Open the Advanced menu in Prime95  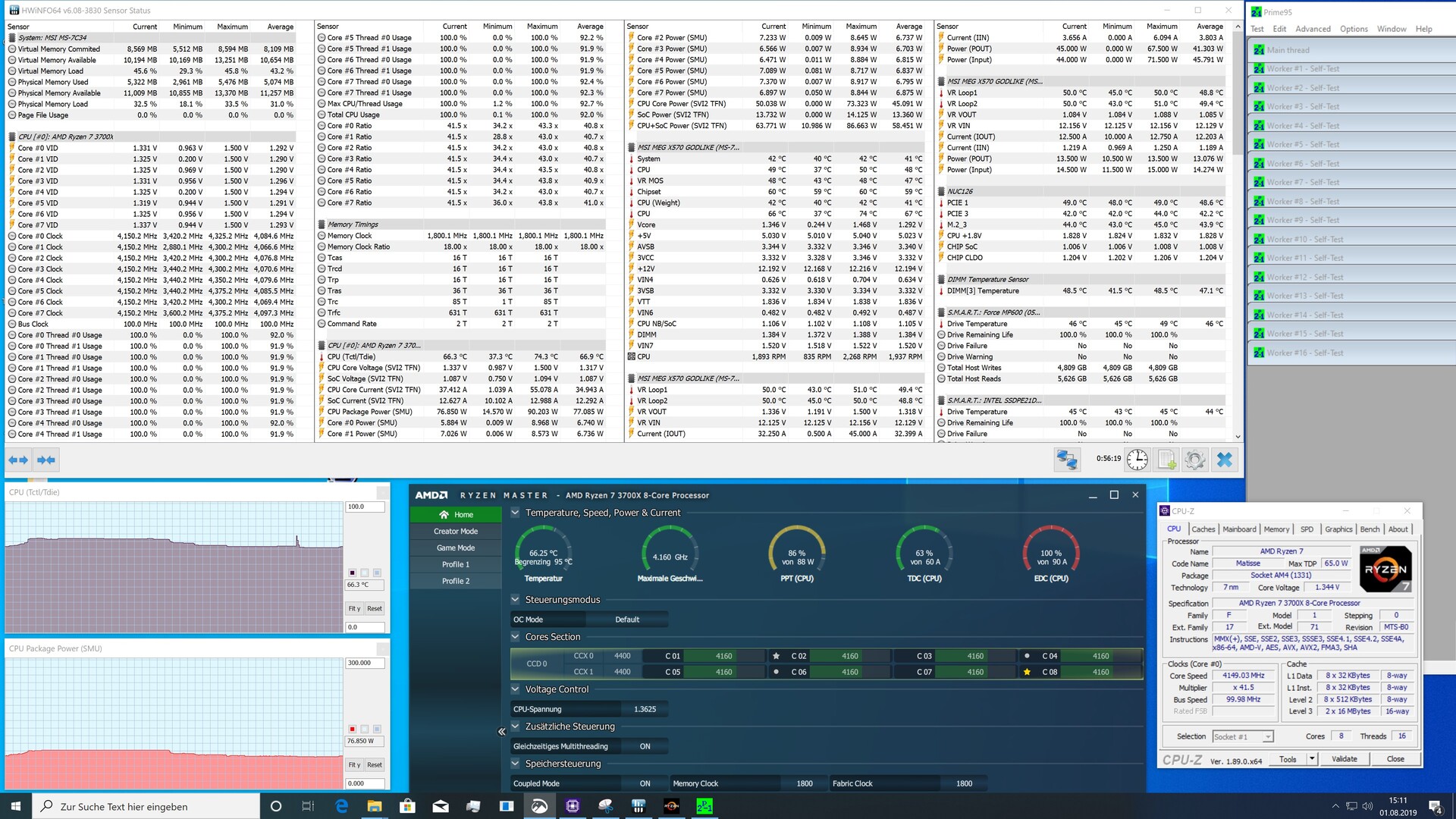[x=1313, y=29]
